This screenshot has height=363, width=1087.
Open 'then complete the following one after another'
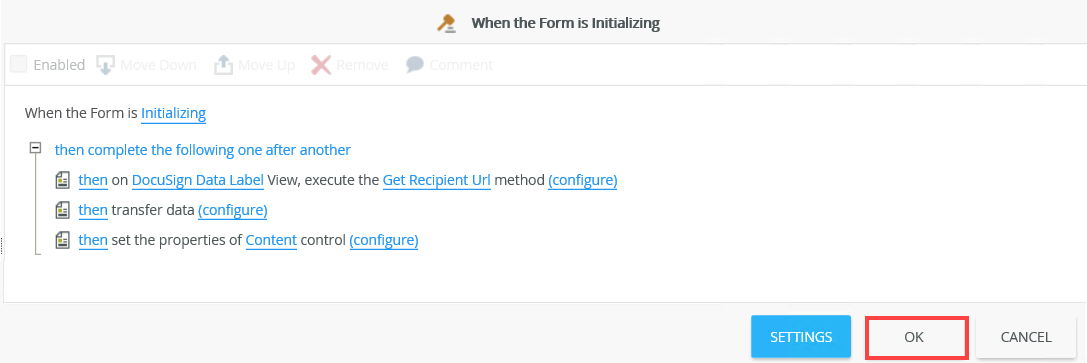(202, 150)
